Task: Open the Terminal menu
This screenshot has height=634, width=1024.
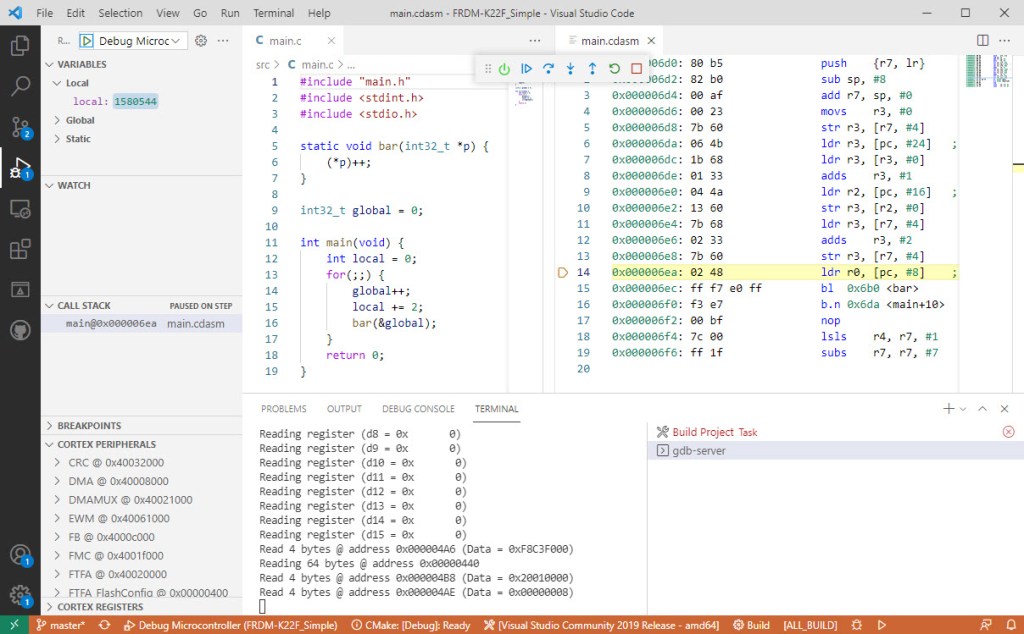Action: coord(273,13)
